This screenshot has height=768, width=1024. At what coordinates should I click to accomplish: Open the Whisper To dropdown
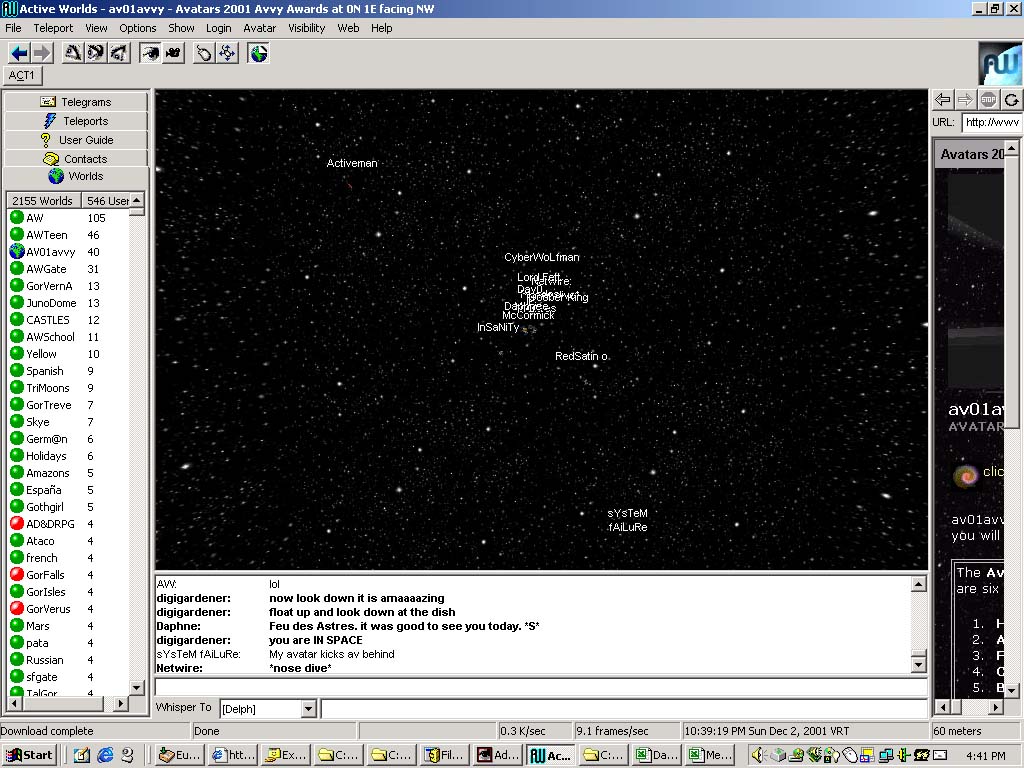pyautogui.click(x=308, y=709)
